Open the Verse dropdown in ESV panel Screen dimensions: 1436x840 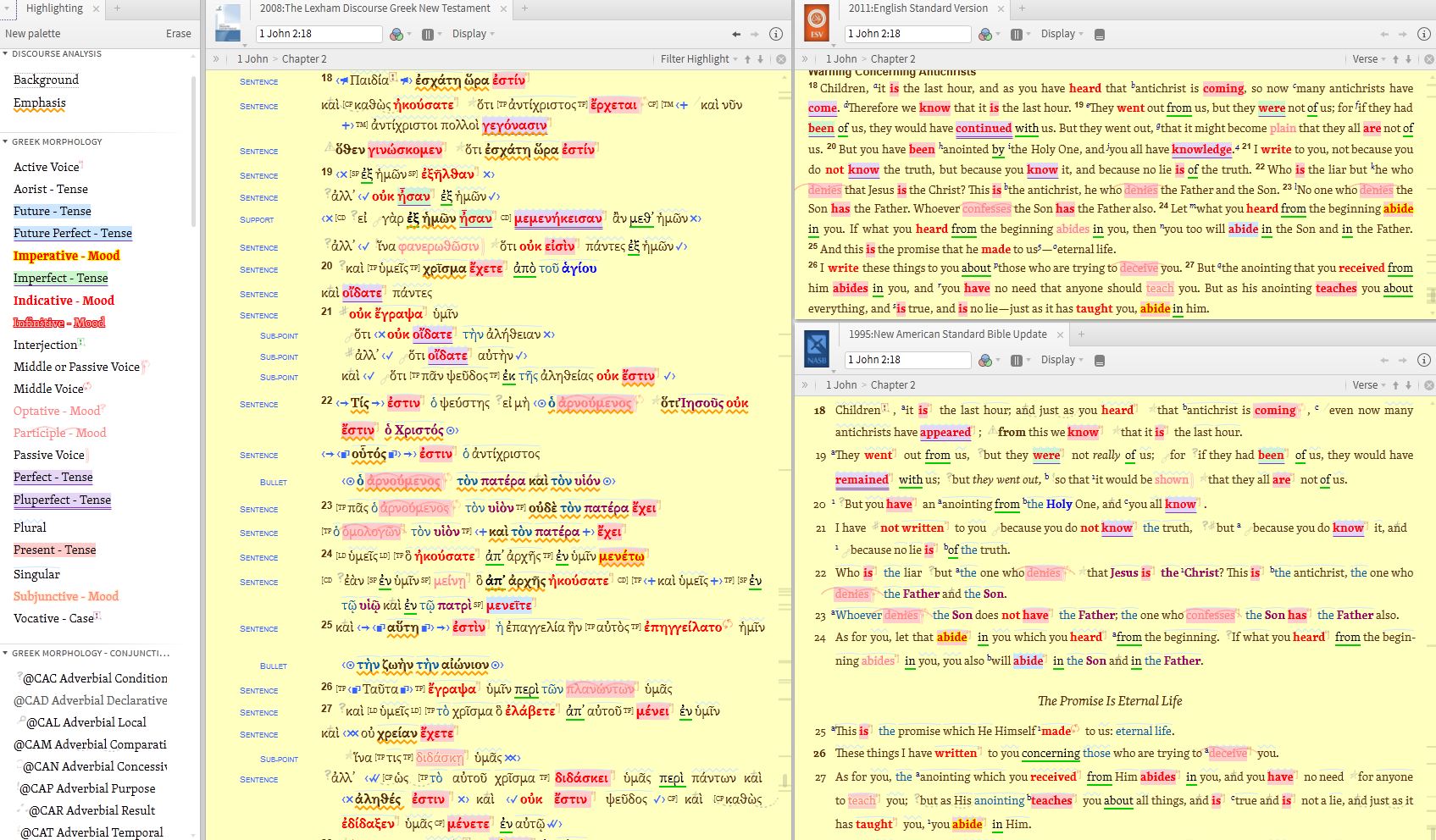pos(1368,58)
